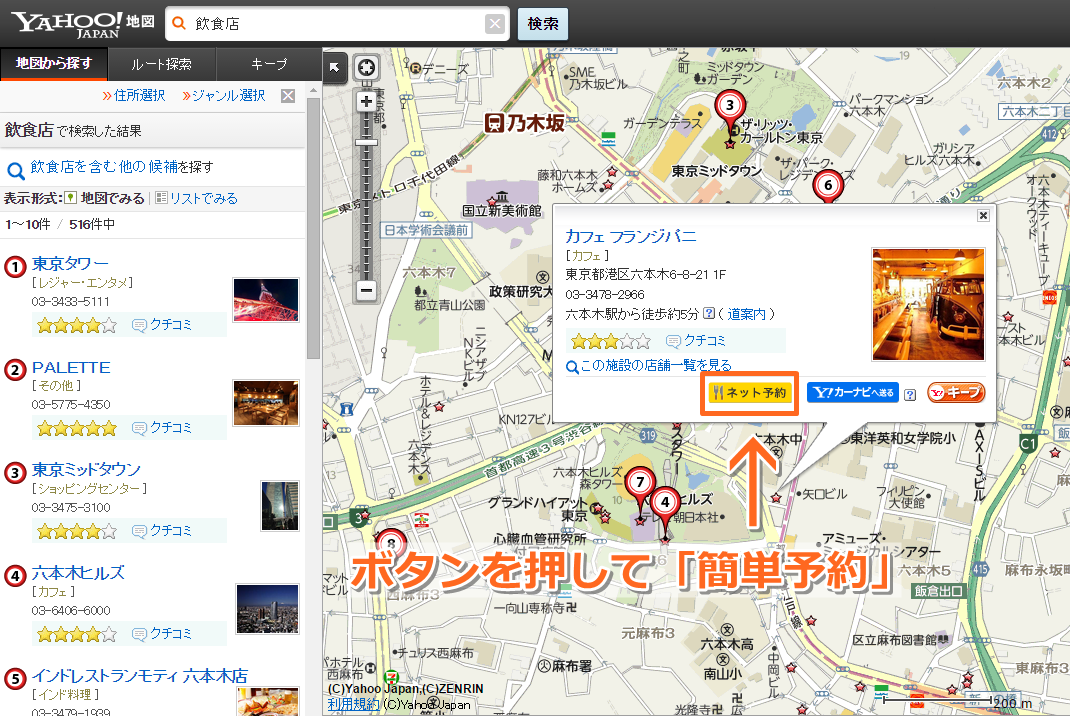Click the 東京タワー thumbnail photo
This screenshot has width=1070, height=716.
click(x=266, y=300)
